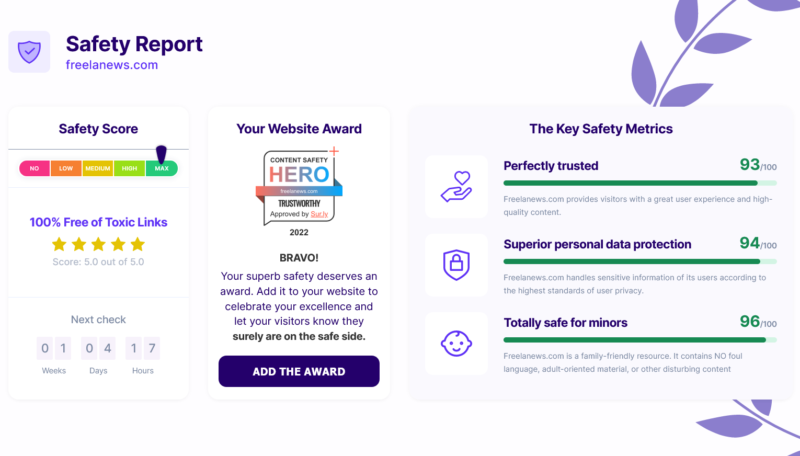
Task: Click the safety score marker pin
Action: pyautogui.click(x=161, y=155)
